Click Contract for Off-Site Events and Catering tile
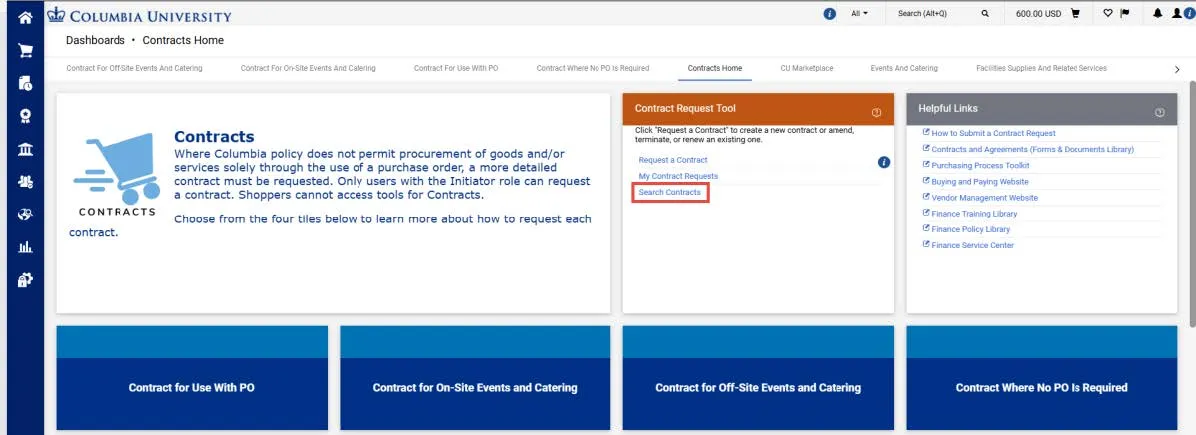Image resolution: width=1196 pixels, height=435 pixels. pyautogui.click(x=758, y=379)
